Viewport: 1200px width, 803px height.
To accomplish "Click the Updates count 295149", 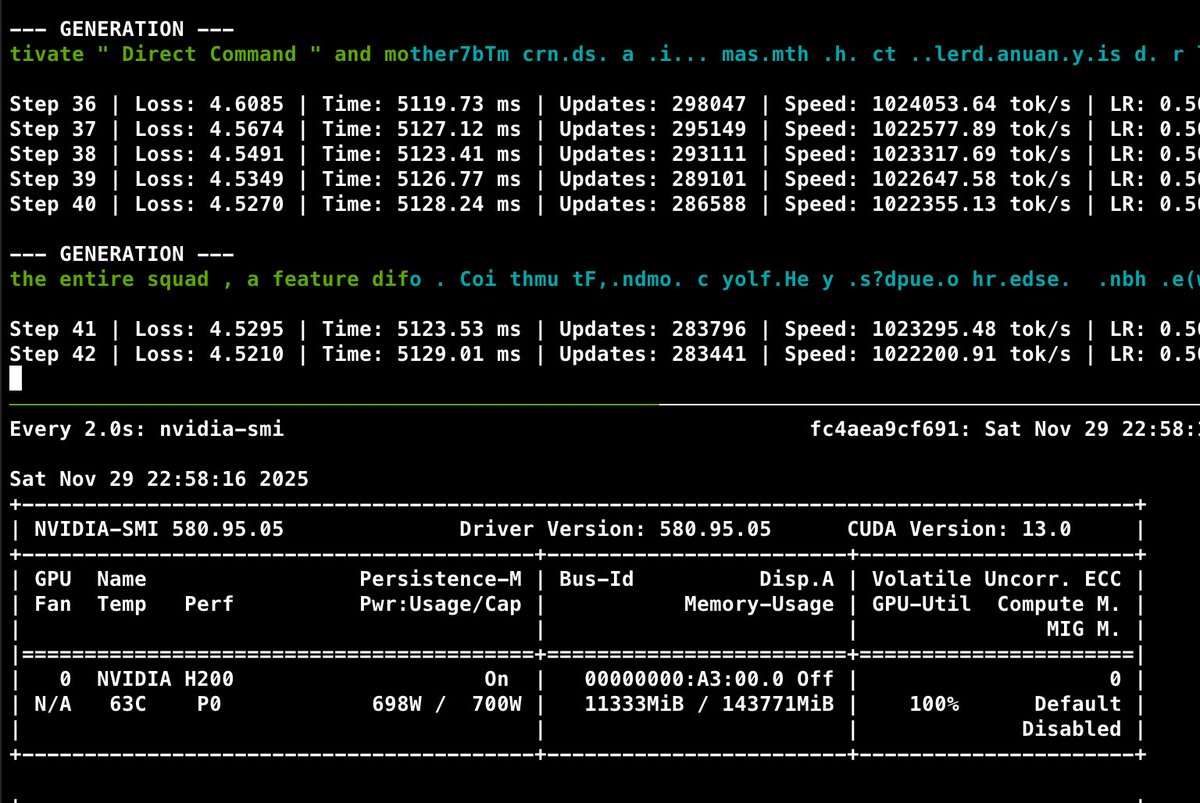I will coord(708,129).
